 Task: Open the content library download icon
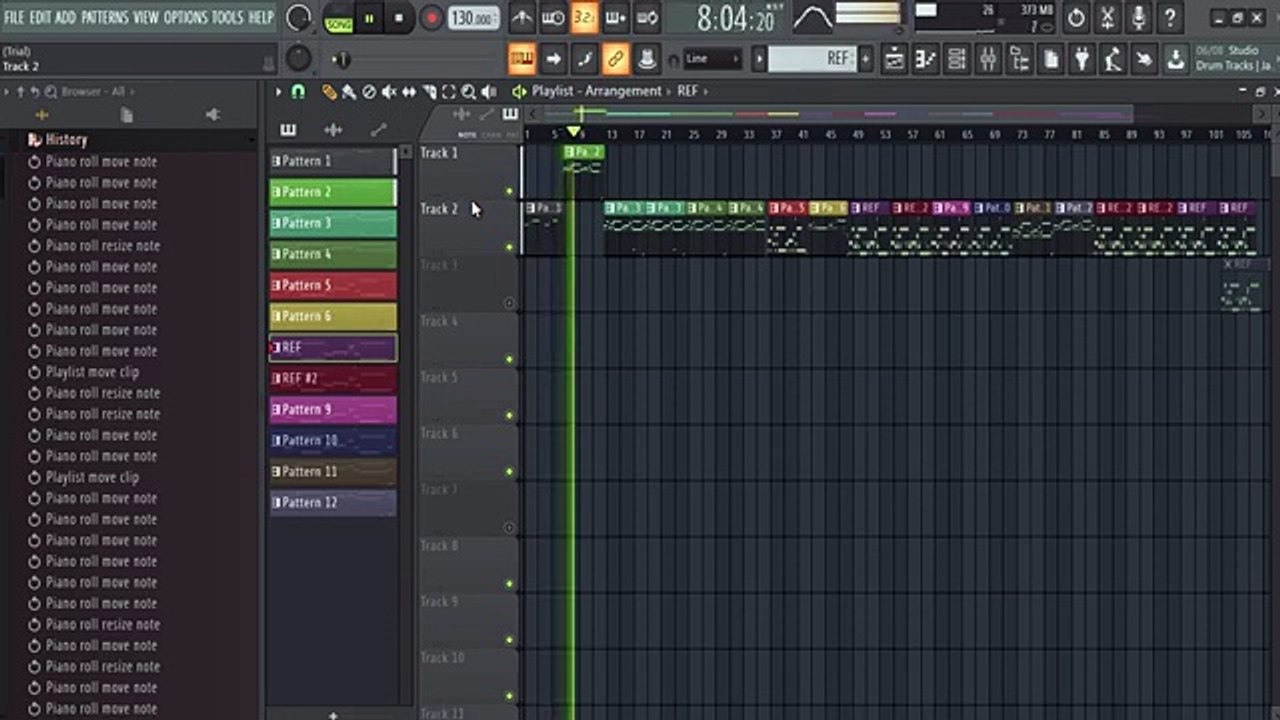pyautogui.click(x=1177, y=59)
